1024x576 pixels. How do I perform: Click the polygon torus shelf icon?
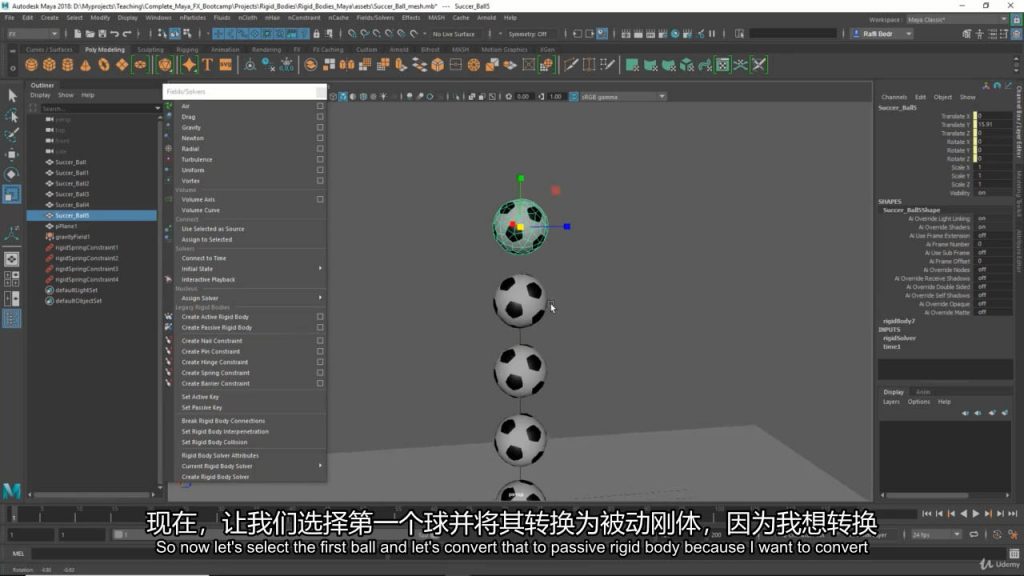pyautogui.click(x=104, y=65)
